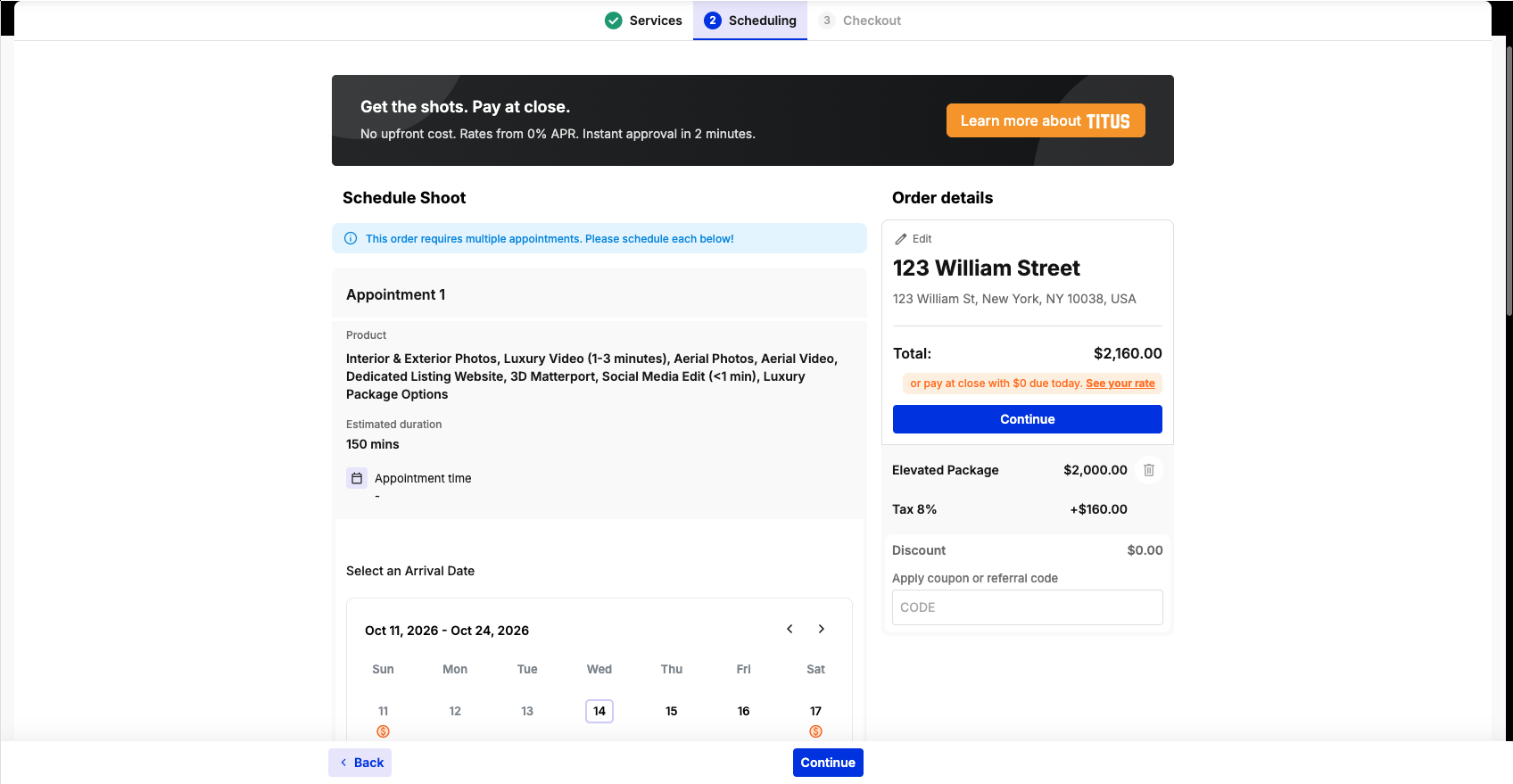Select Friday 16 on the arrival calendar
The width and height of the screenshot is (1513, 784).
pos(743,711)
